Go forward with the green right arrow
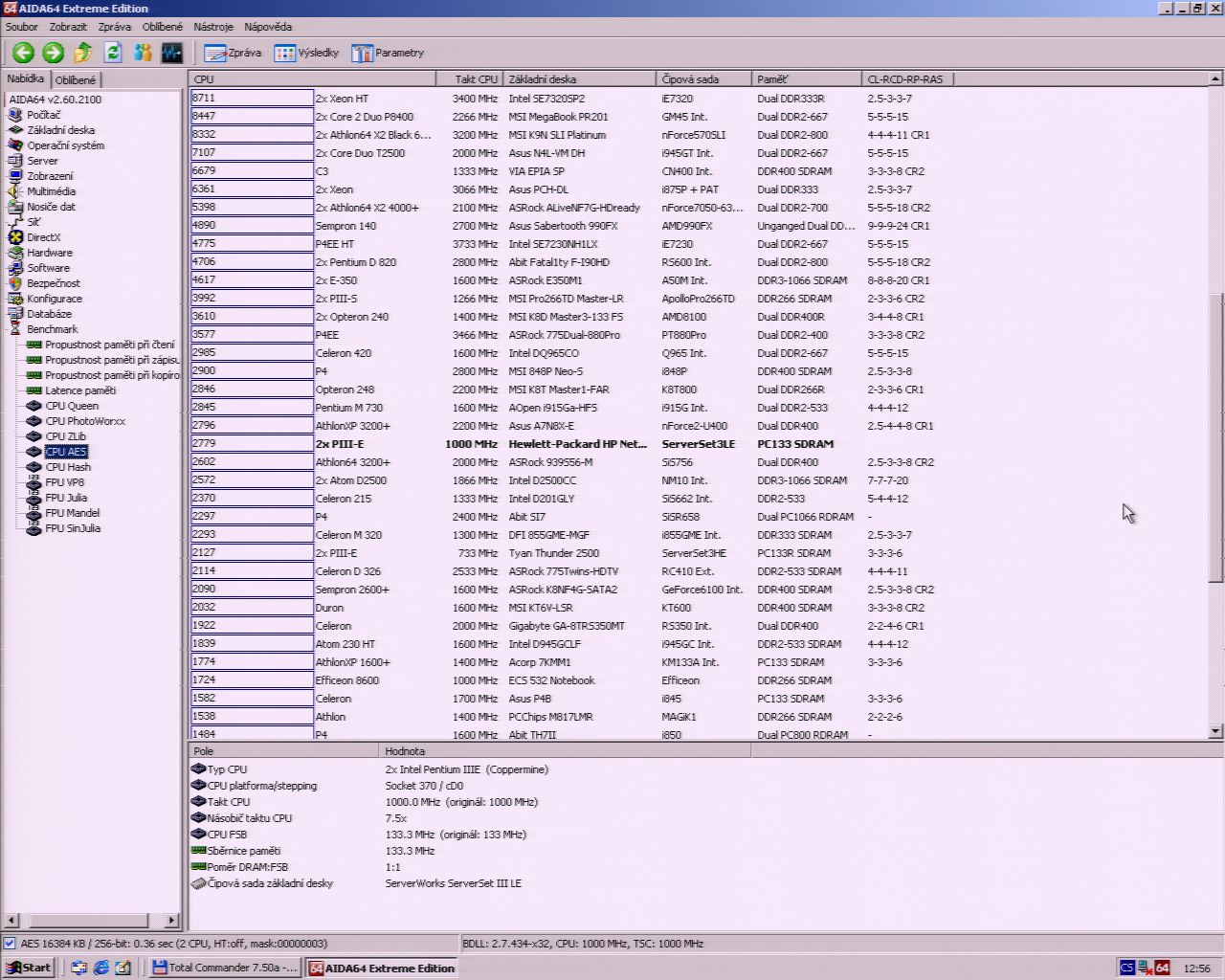This screenshot has height=980, width=1225. [x=54, y=53]
